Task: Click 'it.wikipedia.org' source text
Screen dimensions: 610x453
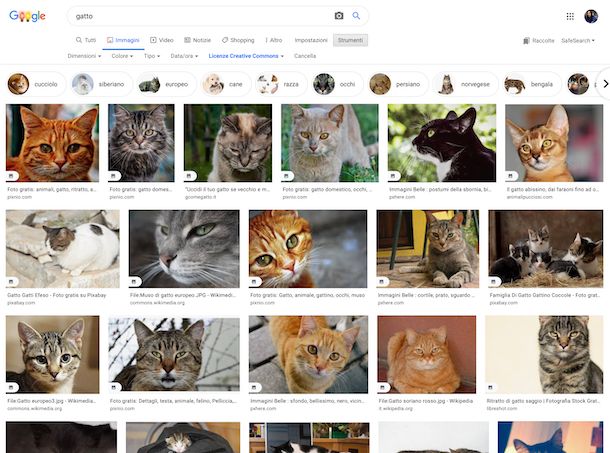Action: (395, 409)
